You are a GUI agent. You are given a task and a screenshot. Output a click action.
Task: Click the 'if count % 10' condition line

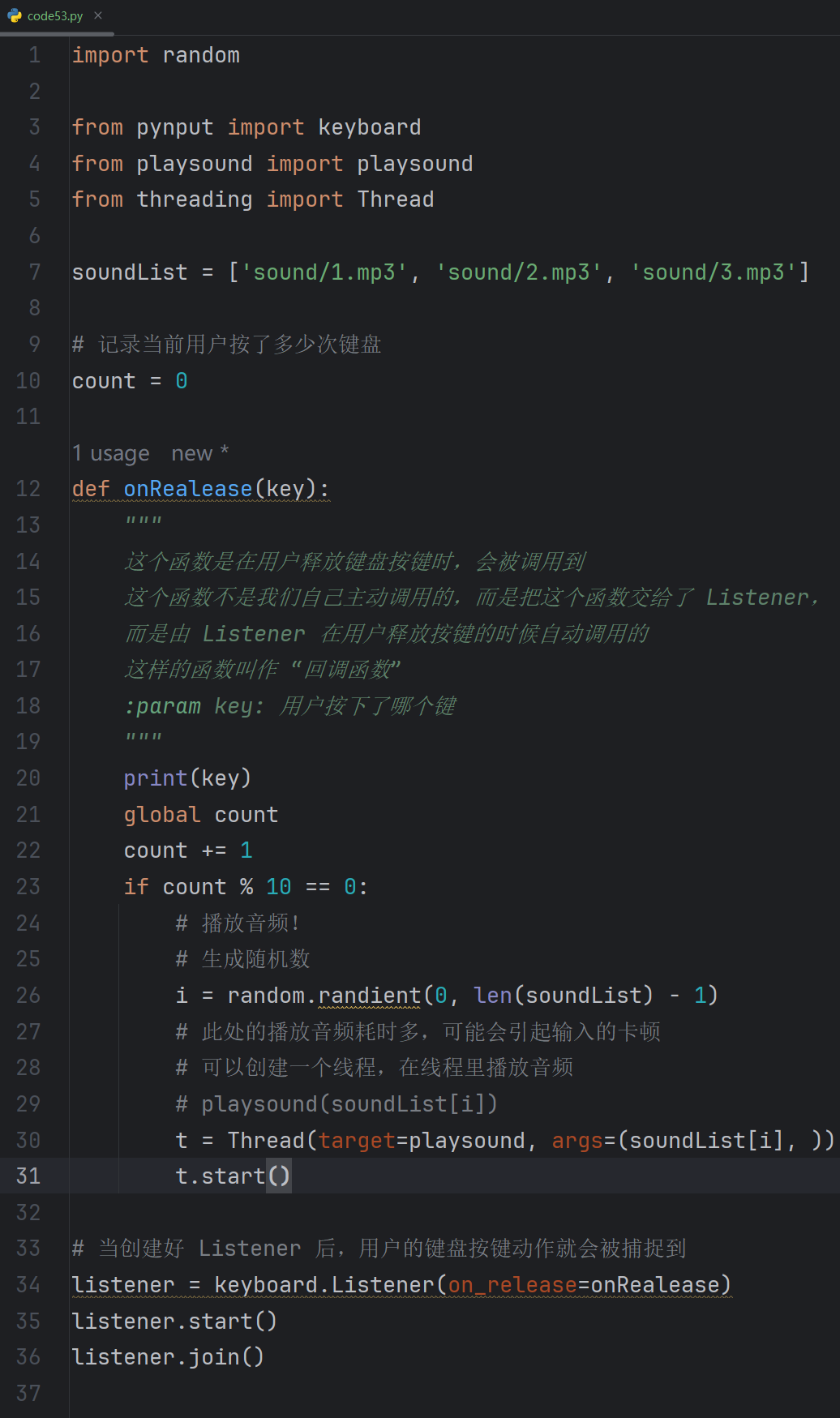[x=246, y=887]
